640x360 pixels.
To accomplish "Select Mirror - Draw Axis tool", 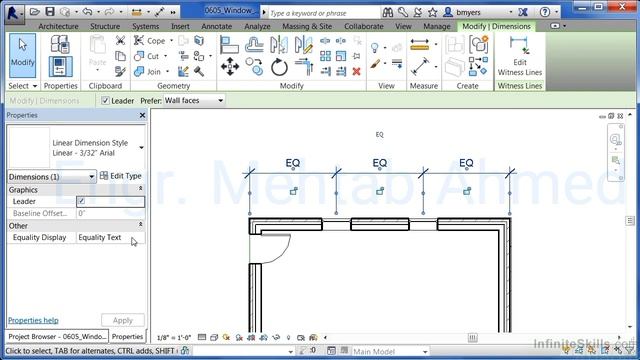I will (x=304, y=45).
